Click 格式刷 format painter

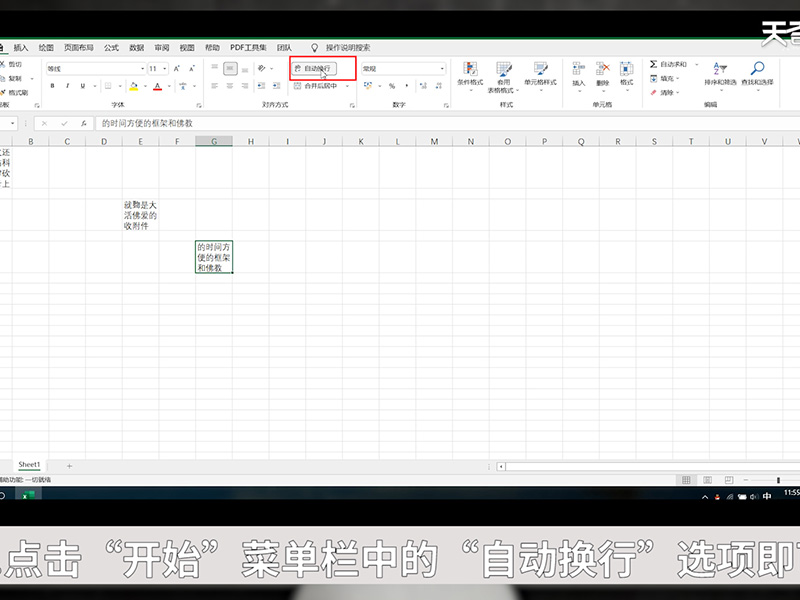[x=14, y=93]
